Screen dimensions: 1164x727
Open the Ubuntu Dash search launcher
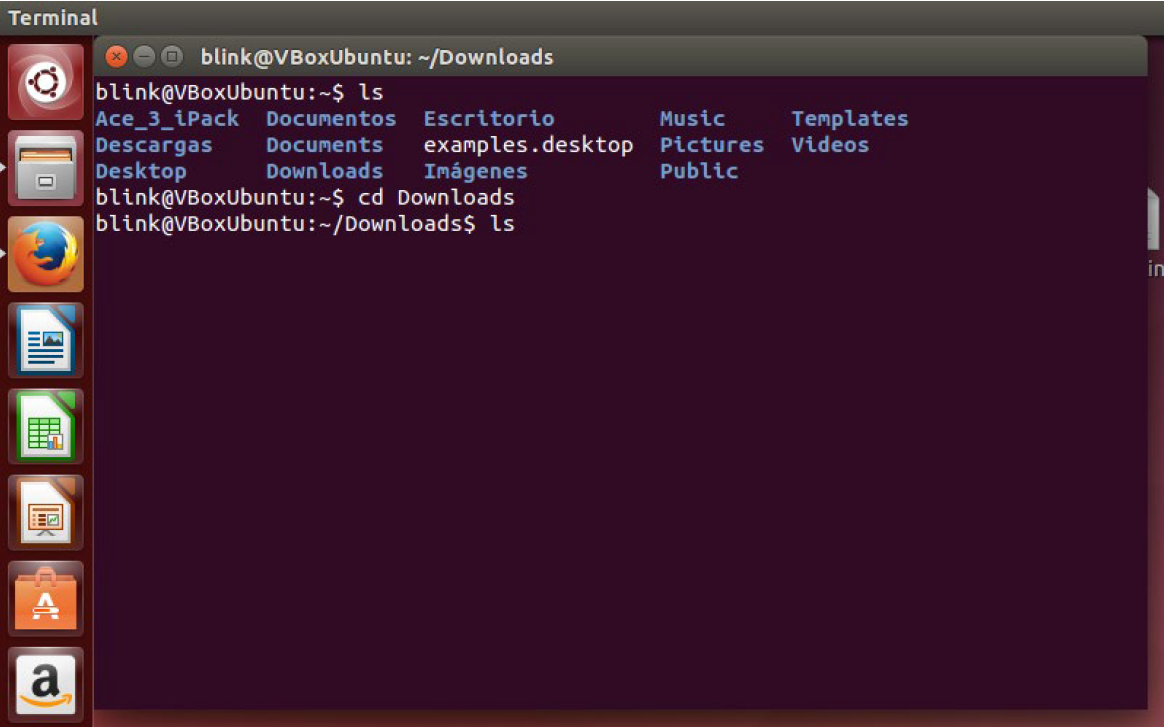(x=45, y=83)
